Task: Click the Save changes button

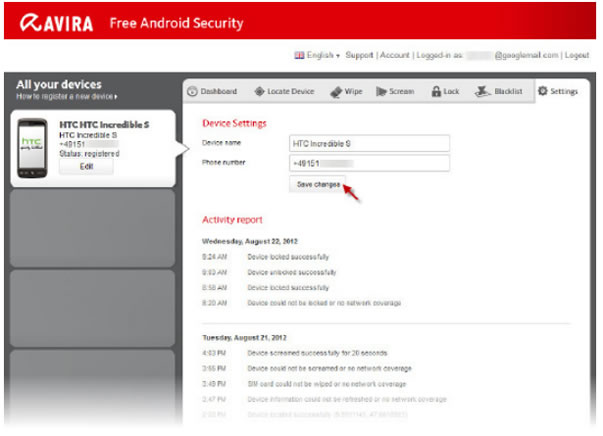Action: (318, 184)
